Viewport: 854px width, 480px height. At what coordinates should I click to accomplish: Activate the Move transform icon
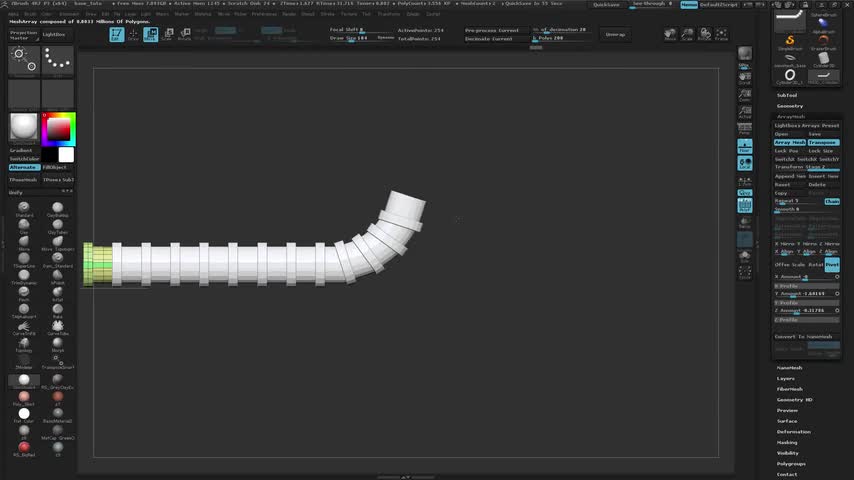coord(151,34)
